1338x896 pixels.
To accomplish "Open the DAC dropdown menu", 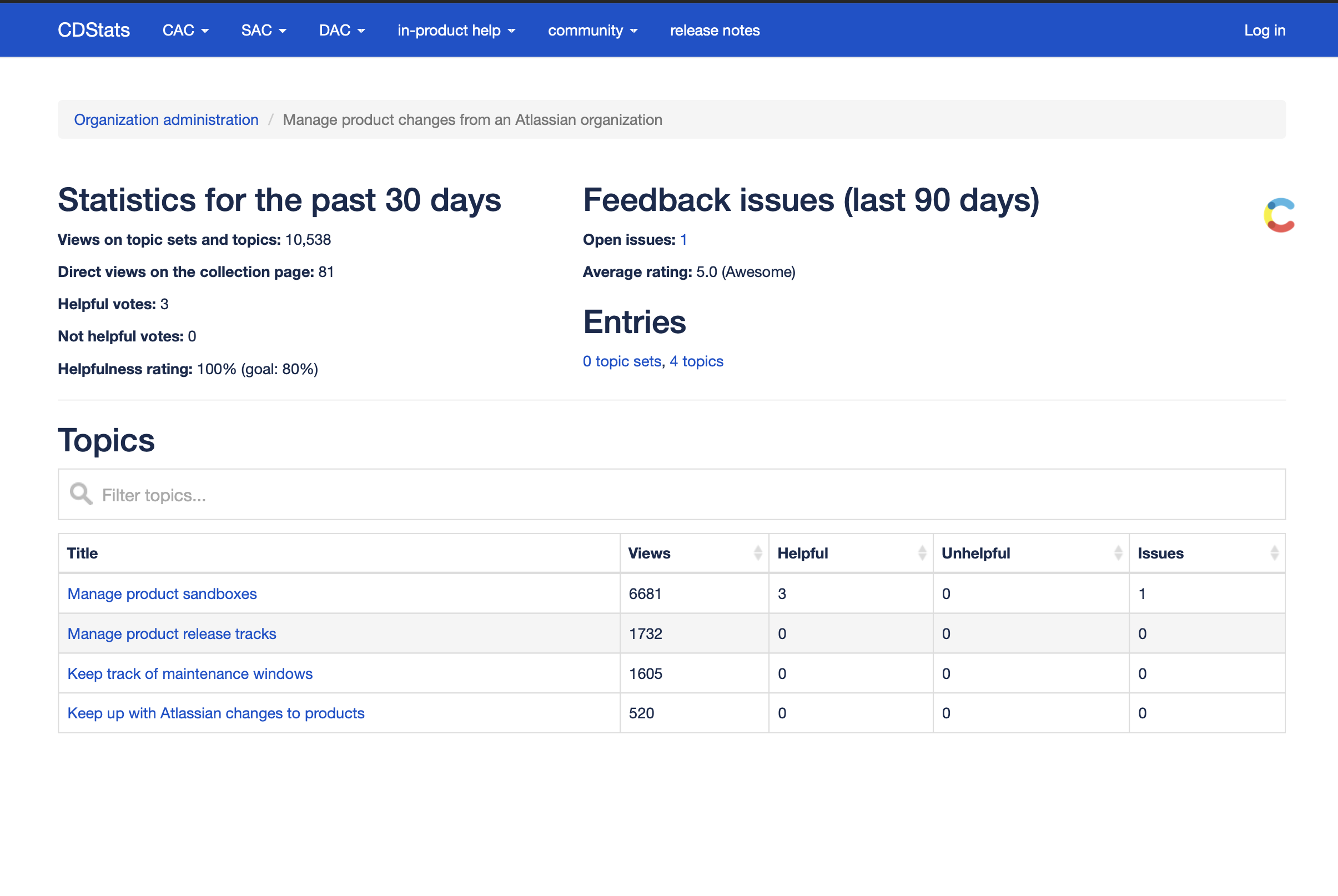I will (x=341, y=31).
